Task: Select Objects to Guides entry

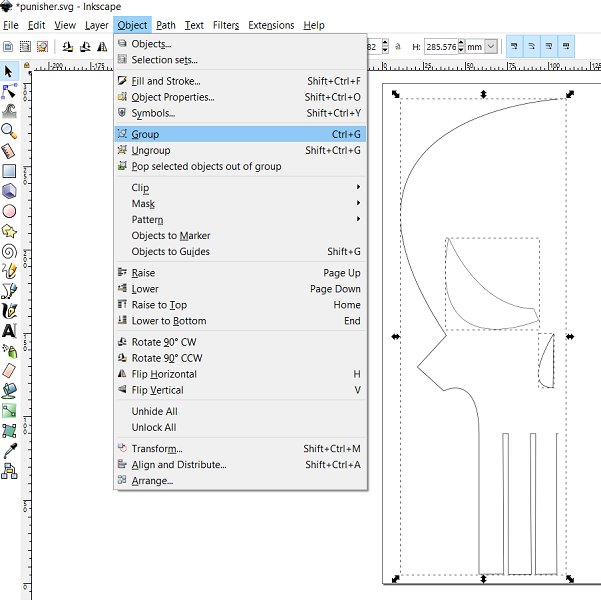Action: click(x=240, y=252)
